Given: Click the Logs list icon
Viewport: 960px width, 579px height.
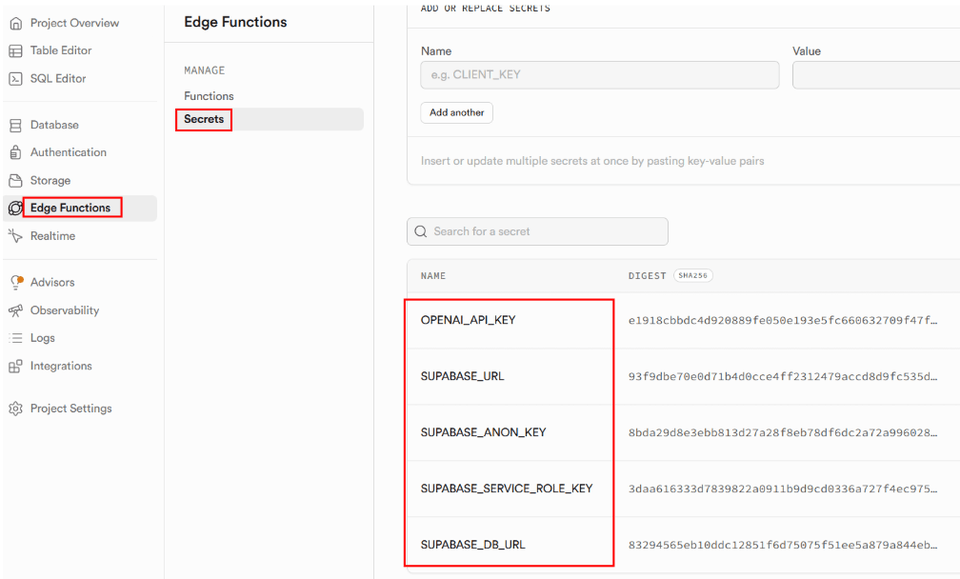Looking at the screenshot, I should pyautogui.click(x=16, y=338).
